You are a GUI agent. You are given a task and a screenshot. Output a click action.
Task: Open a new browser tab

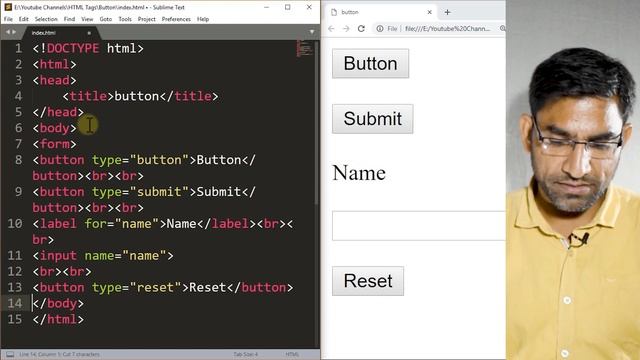pos(447,12)
